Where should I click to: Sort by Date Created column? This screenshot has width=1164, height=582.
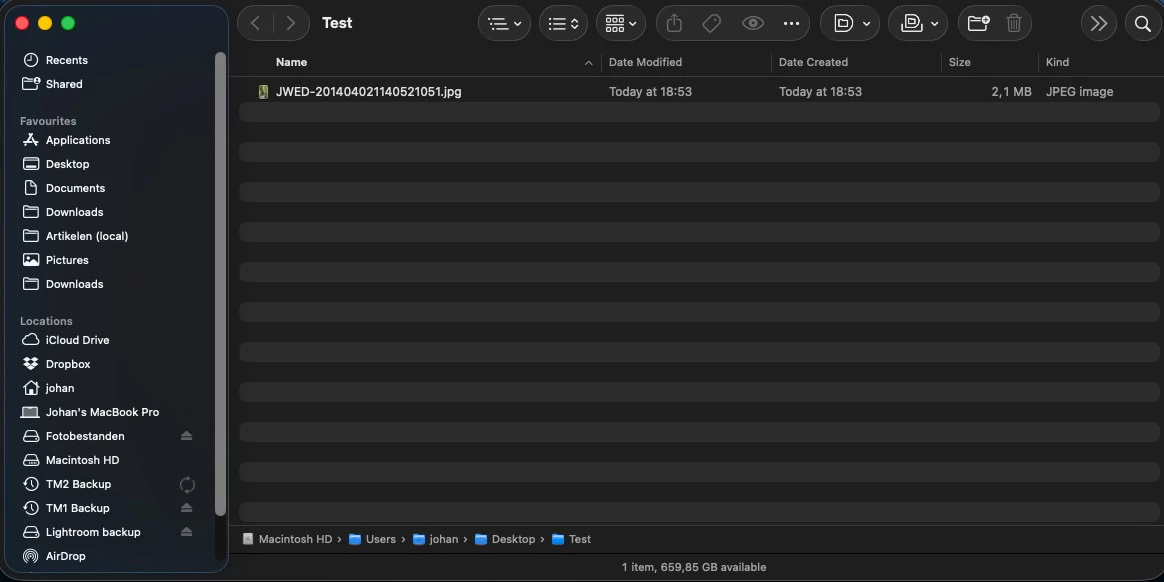(813, 62)
